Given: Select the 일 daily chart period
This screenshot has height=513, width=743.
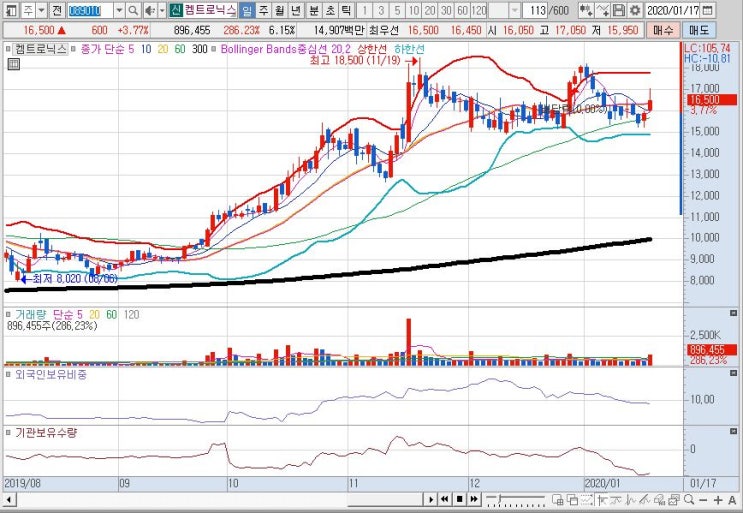Looking at the screenshot, I should tap(247, 10).
